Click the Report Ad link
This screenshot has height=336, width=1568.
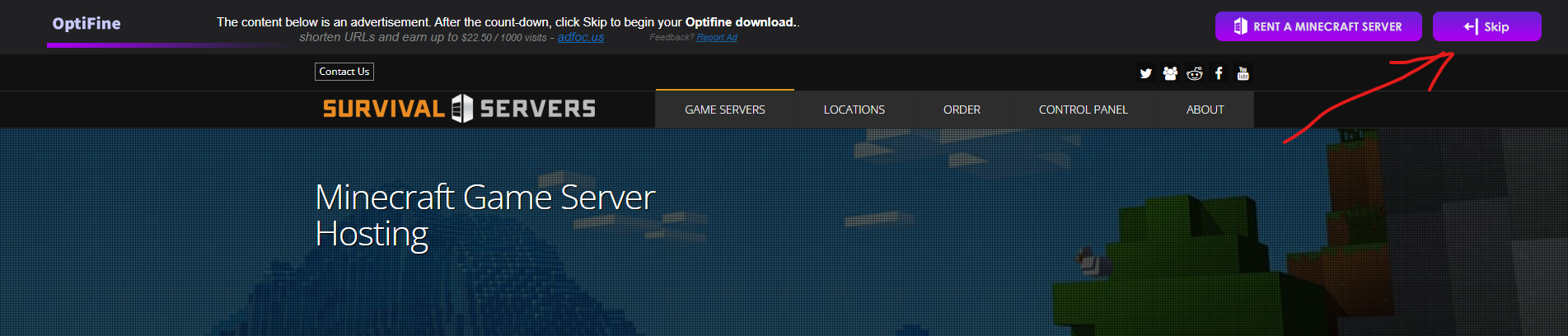(717, 38)
